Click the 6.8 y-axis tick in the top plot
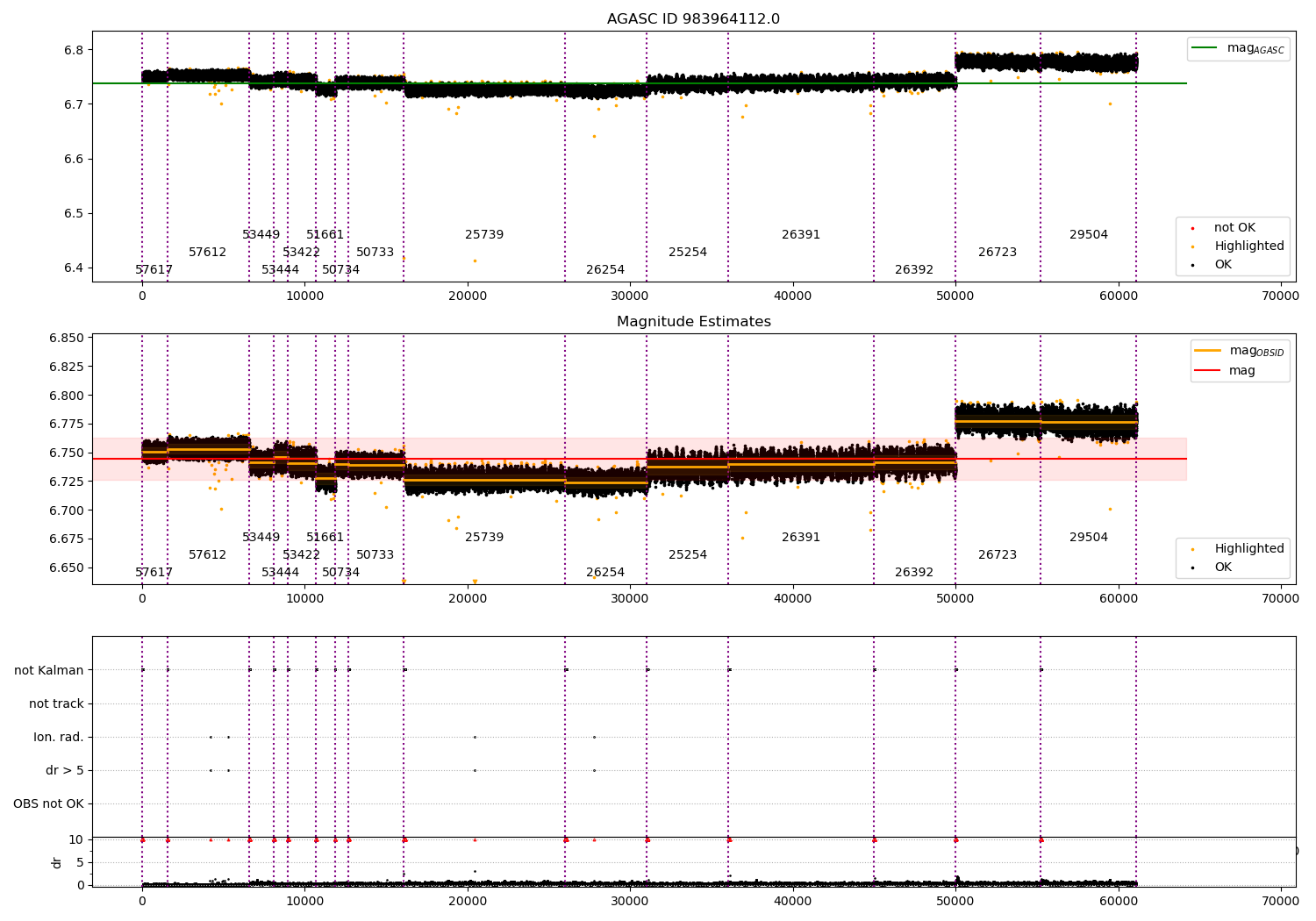This screenshot has width=1316, height=921. click(x=74, y=50)
